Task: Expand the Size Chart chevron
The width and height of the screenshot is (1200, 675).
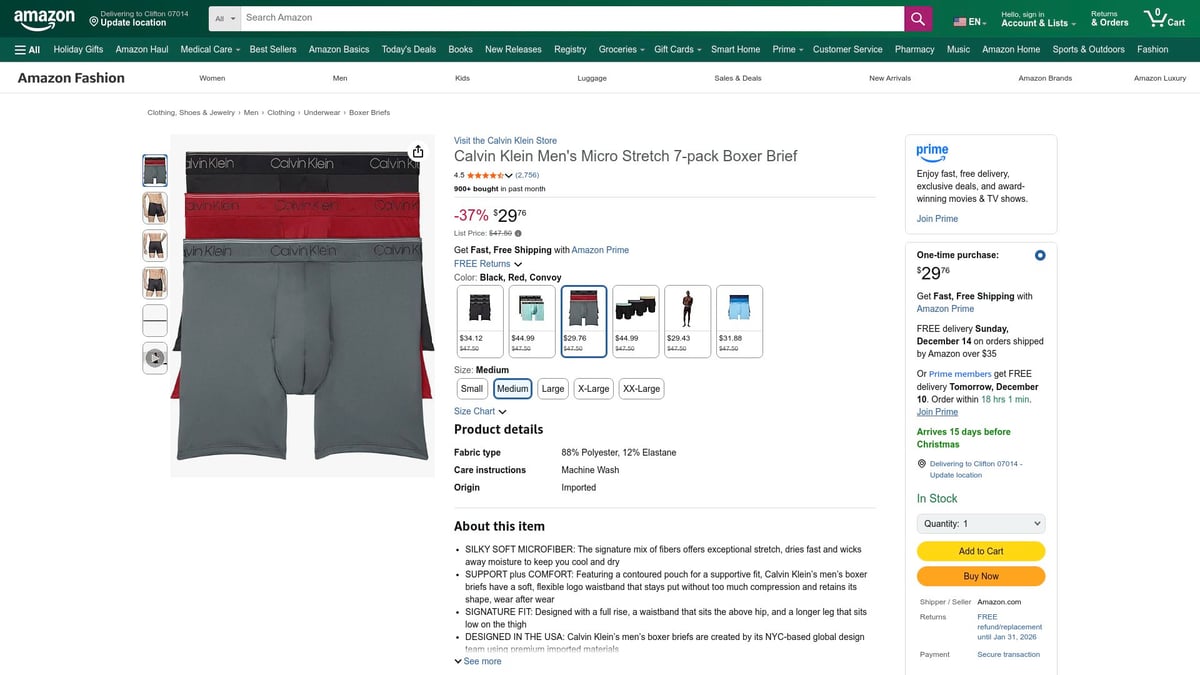Action: [502, 411]
